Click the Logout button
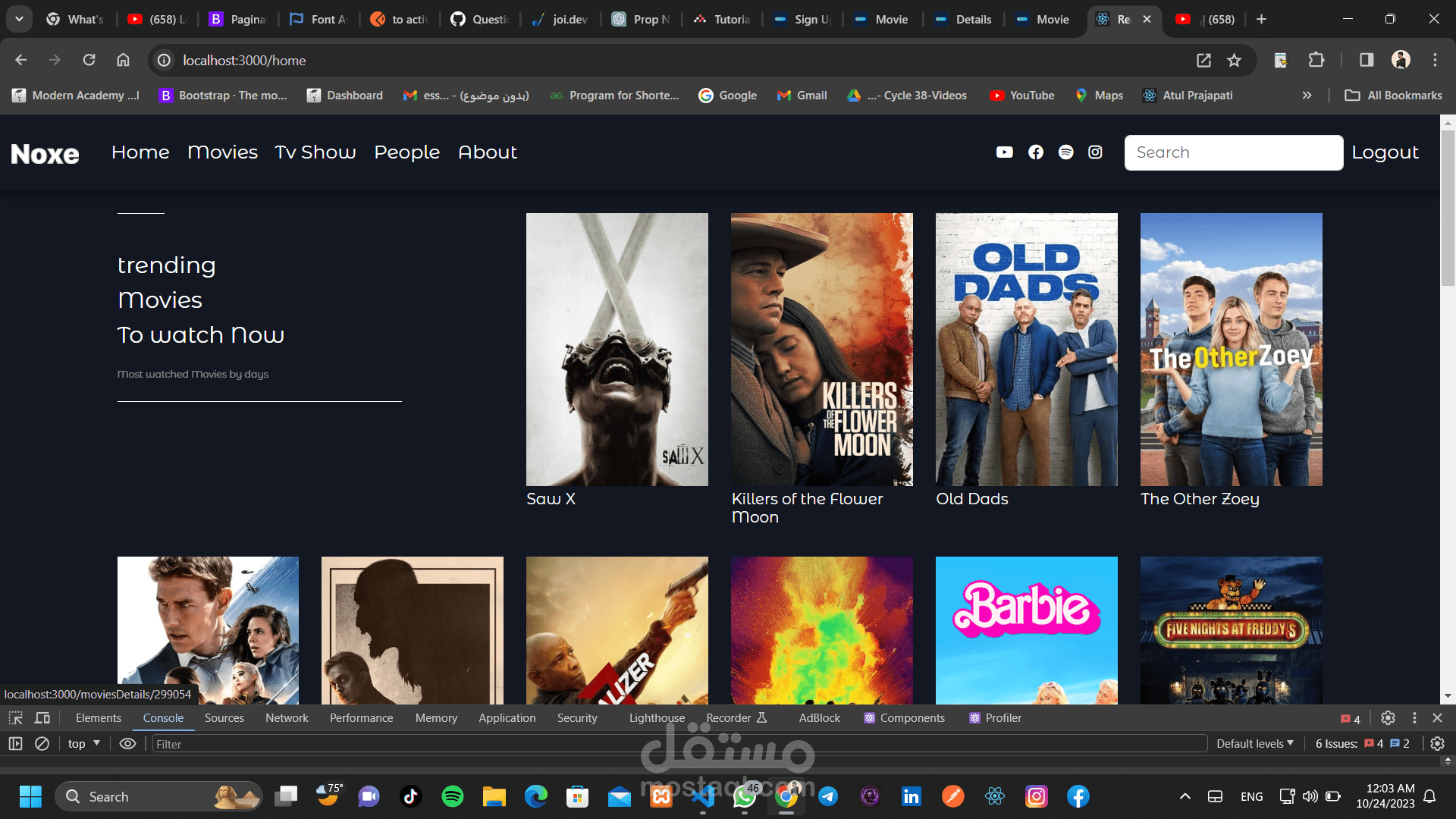Image resolution: width=1456 pixels, height=819 pixels. point(1385,152)
